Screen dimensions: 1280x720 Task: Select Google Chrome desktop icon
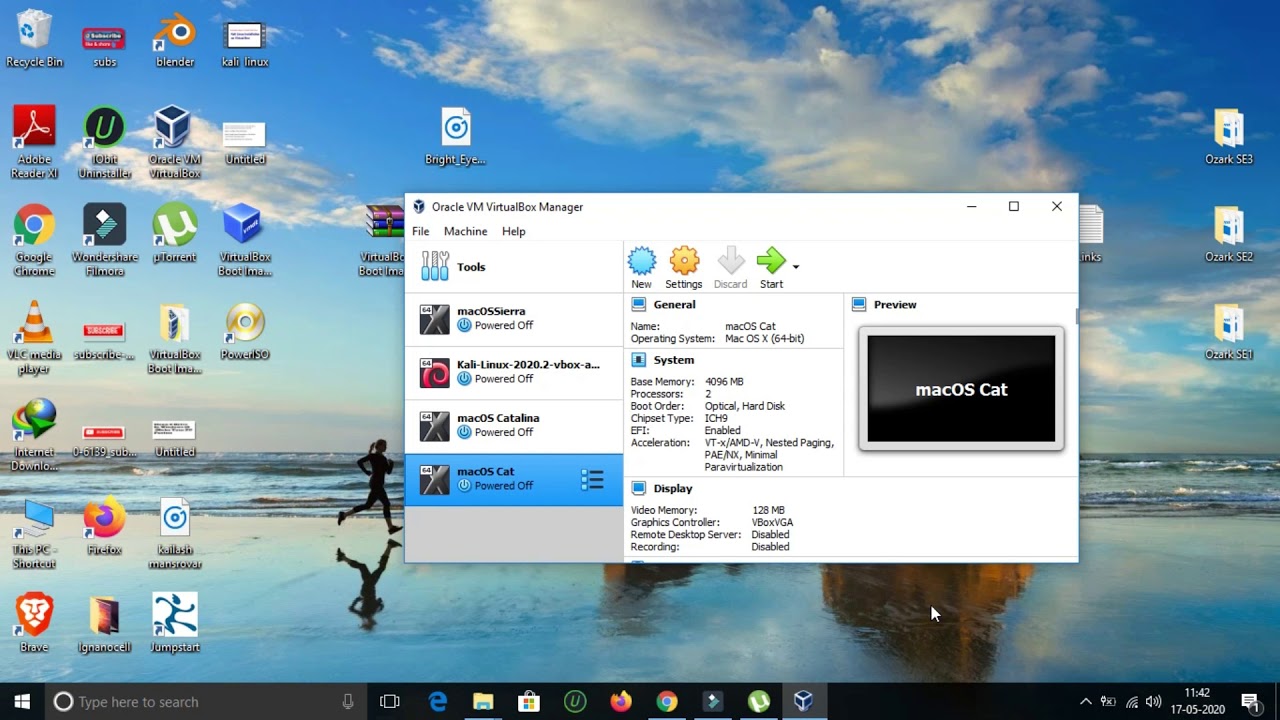34,240
